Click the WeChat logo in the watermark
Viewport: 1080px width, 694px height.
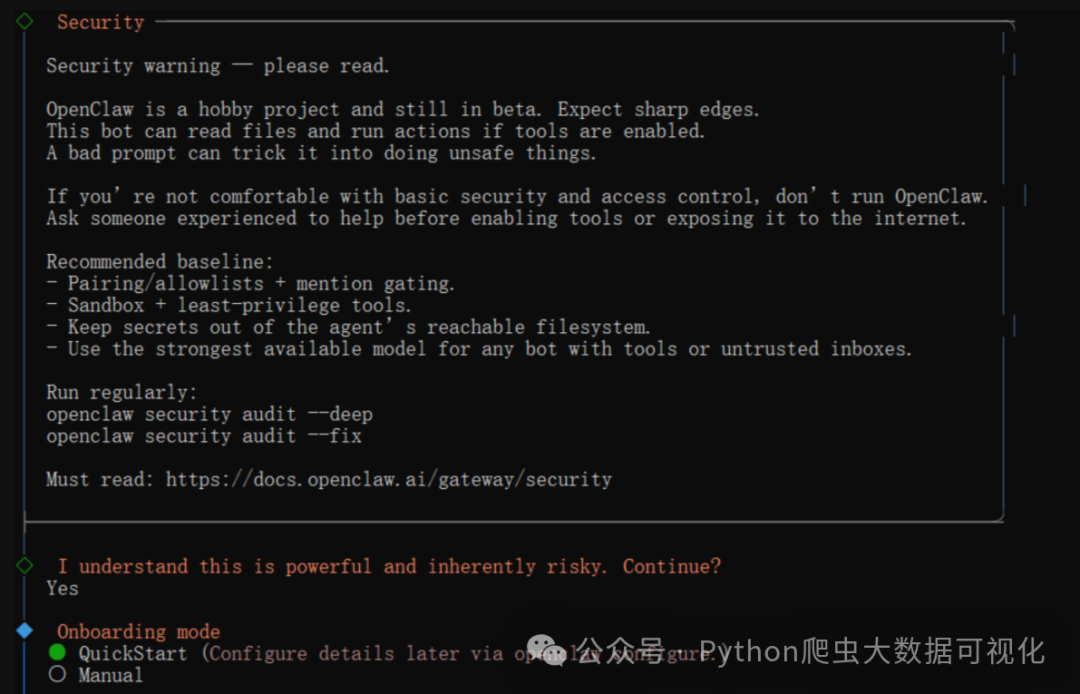(541, 650)
